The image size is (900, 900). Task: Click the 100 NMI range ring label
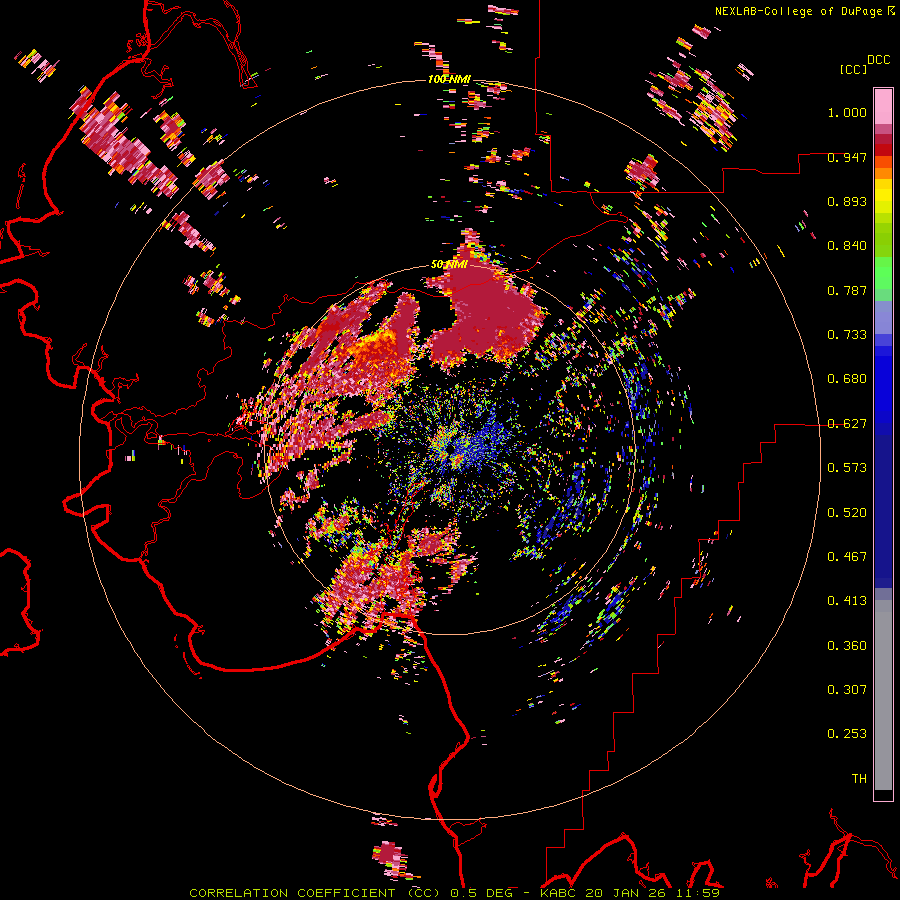tap(449, 79)
